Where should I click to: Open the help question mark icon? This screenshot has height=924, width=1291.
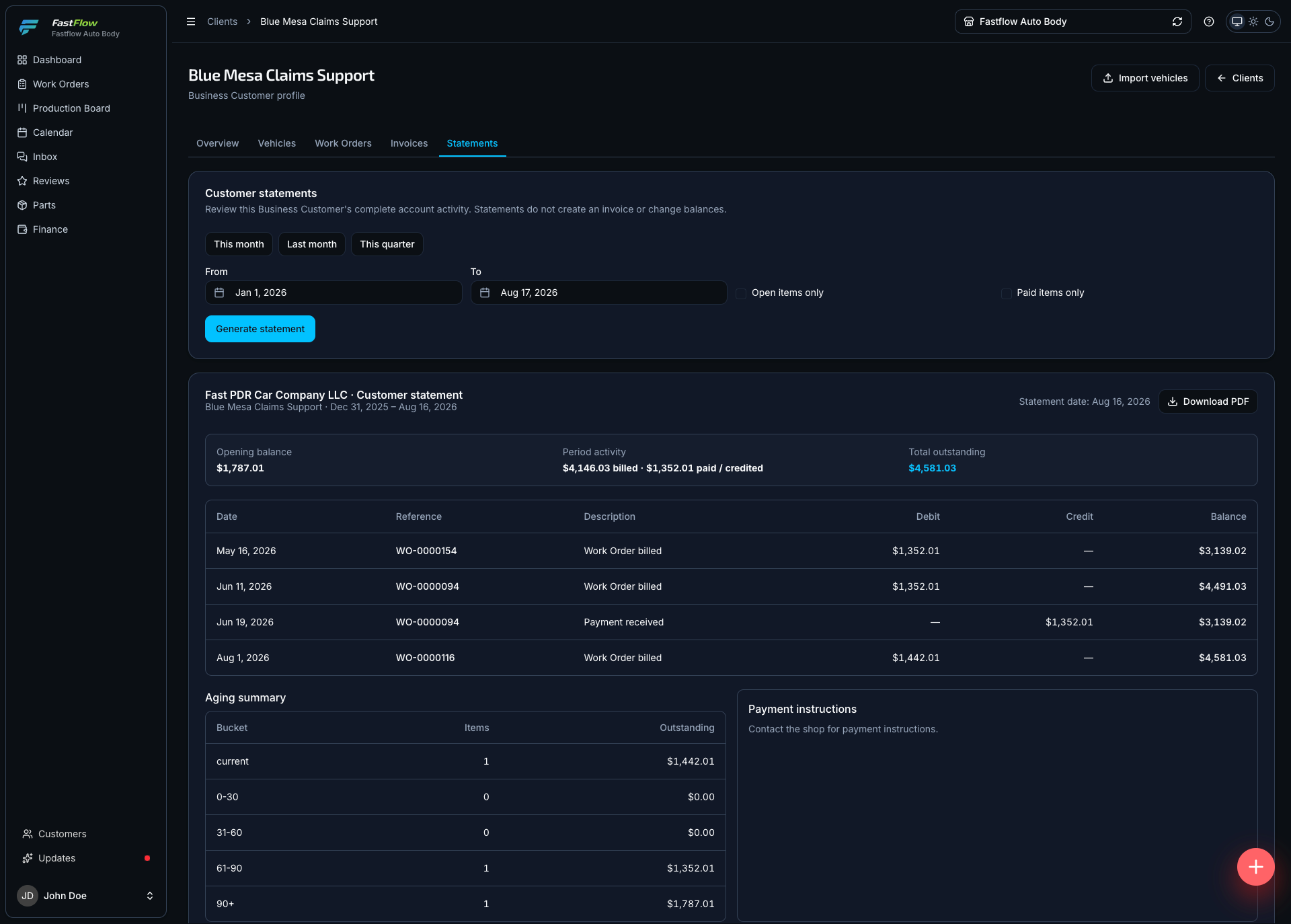coord(1209,22)
